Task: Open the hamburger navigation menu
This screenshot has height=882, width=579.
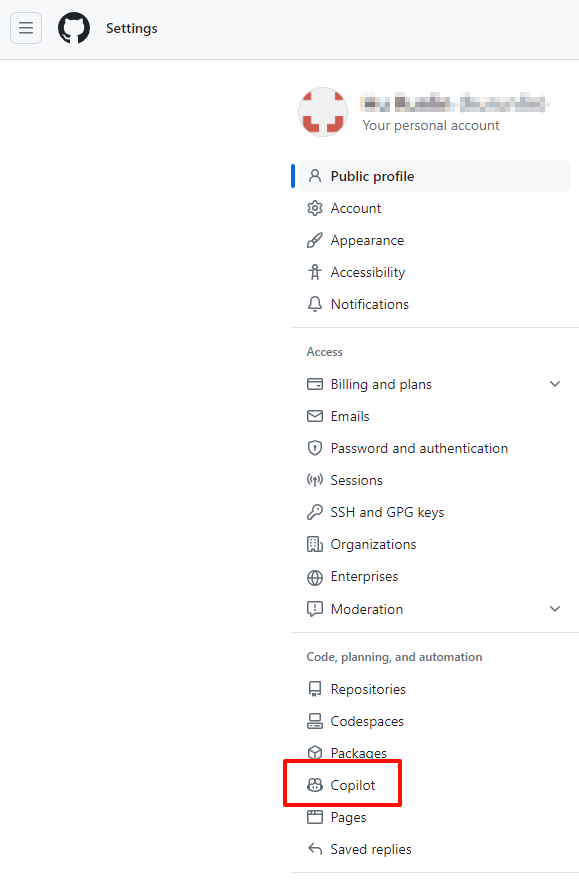Action: click(26, 28)
